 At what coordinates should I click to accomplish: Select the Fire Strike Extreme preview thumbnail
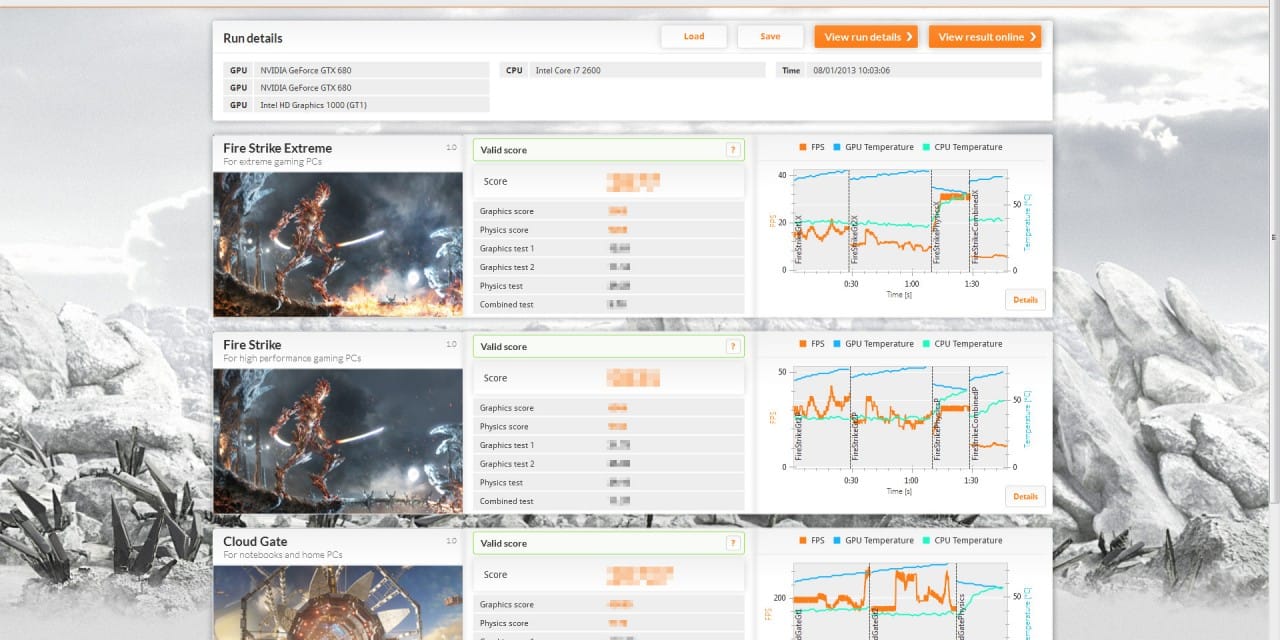tap(338, 243)
